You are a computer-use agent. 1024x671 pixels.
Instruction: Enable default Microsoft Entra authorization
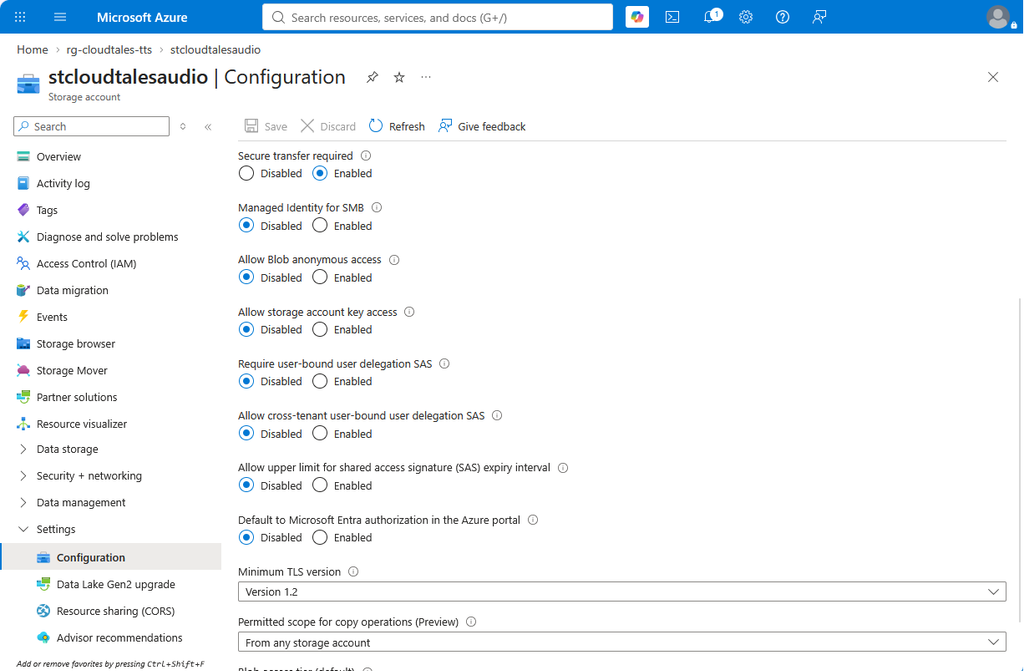pos(319,537)
